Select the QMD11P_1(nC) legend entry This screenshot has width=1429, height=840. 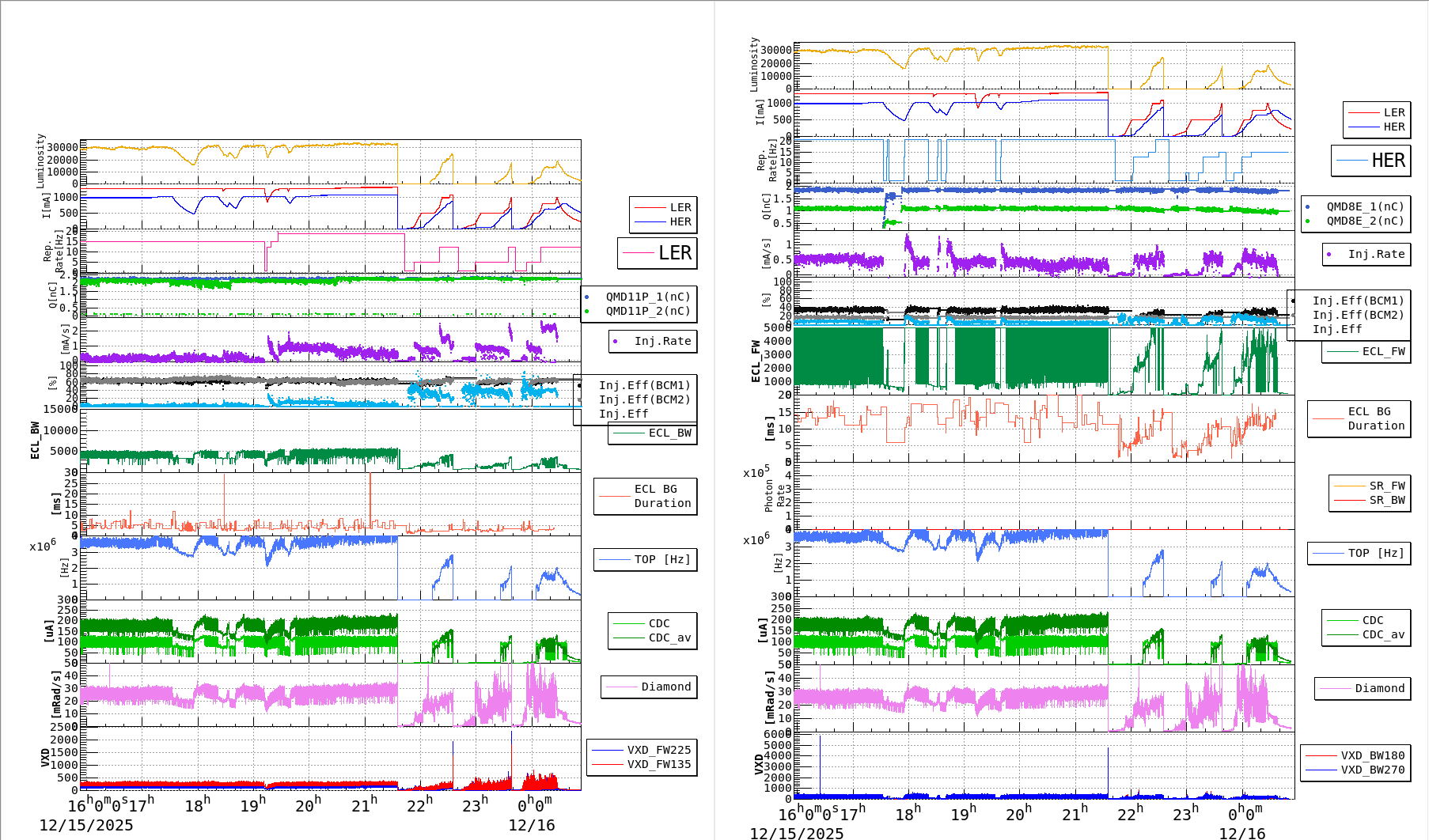click(x=648, y=297)
